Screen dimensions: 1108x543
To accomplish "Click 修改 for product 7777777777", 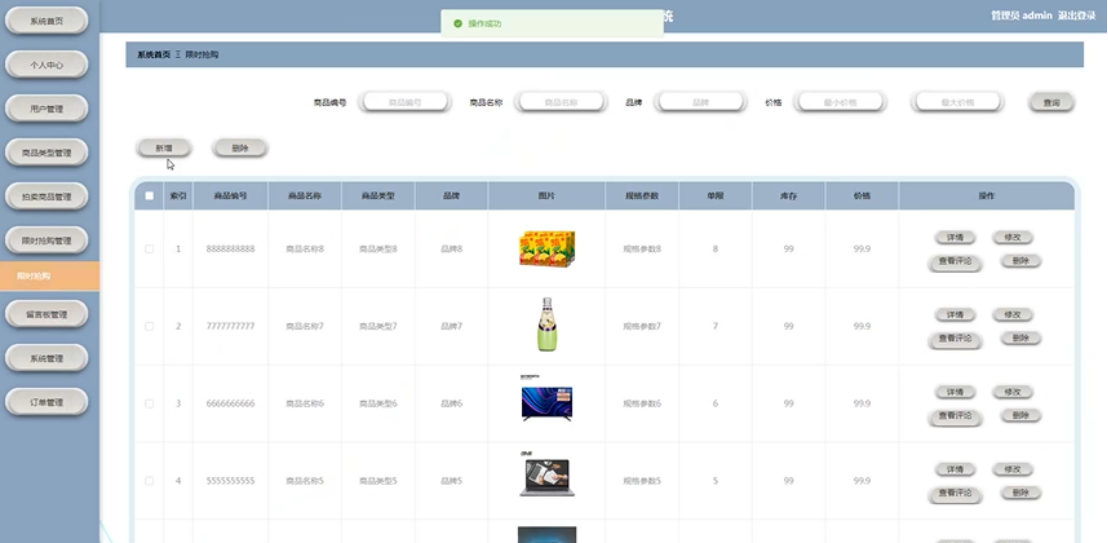I will tap(1013, 315).
